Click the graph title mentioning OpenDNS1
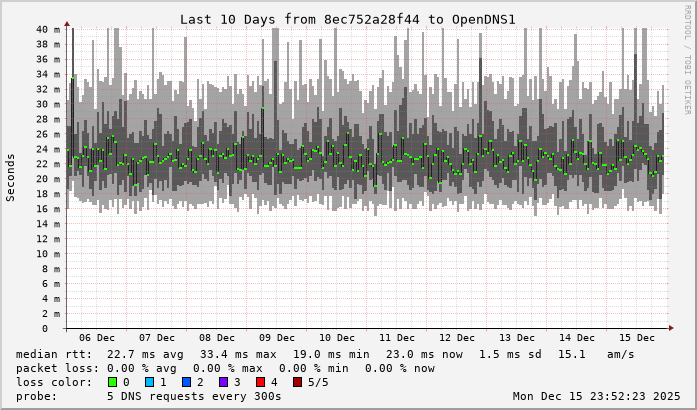The image size is (697, 410). click(347, 20)
